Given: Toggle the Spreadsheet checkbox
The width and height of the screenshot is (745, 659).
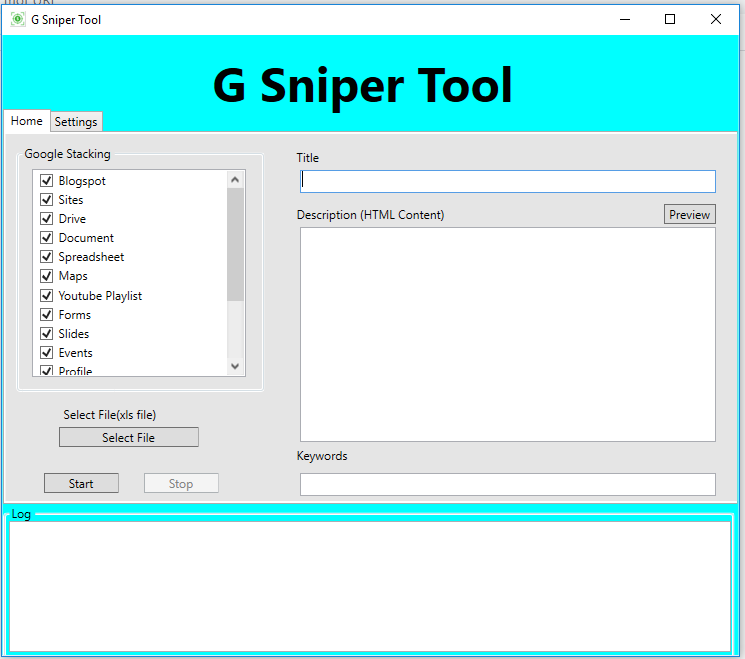Looking at the screenshot, I should point(46,257).
